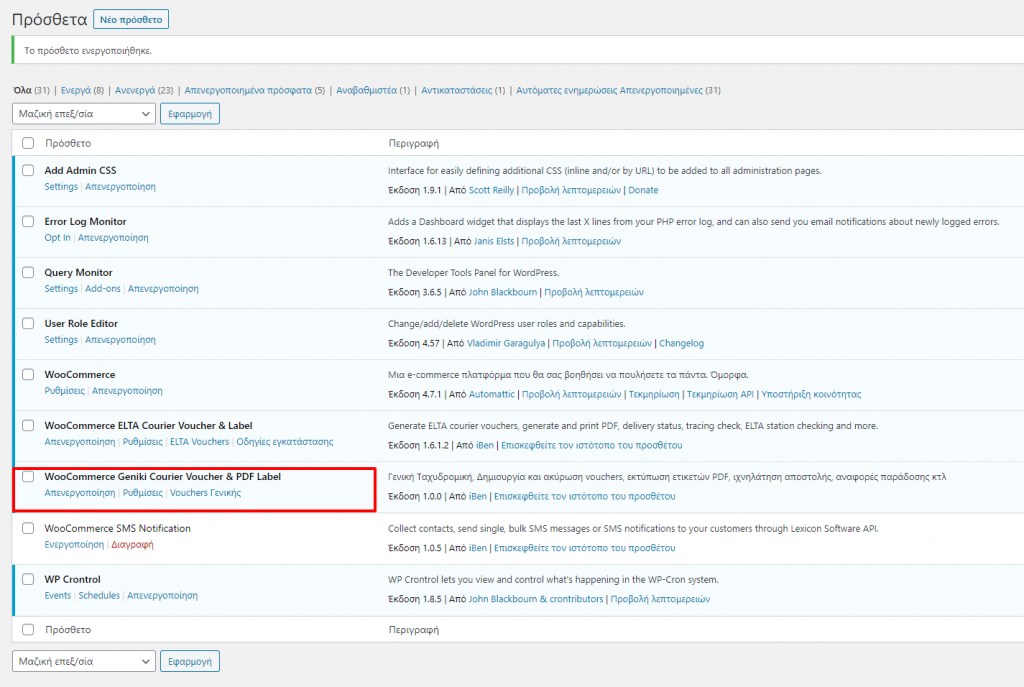Image resolution: width=1024 pixels, height=687 pixels.
Task: Open the Changelog link for User Role Editor
Action: click(681, 343)
